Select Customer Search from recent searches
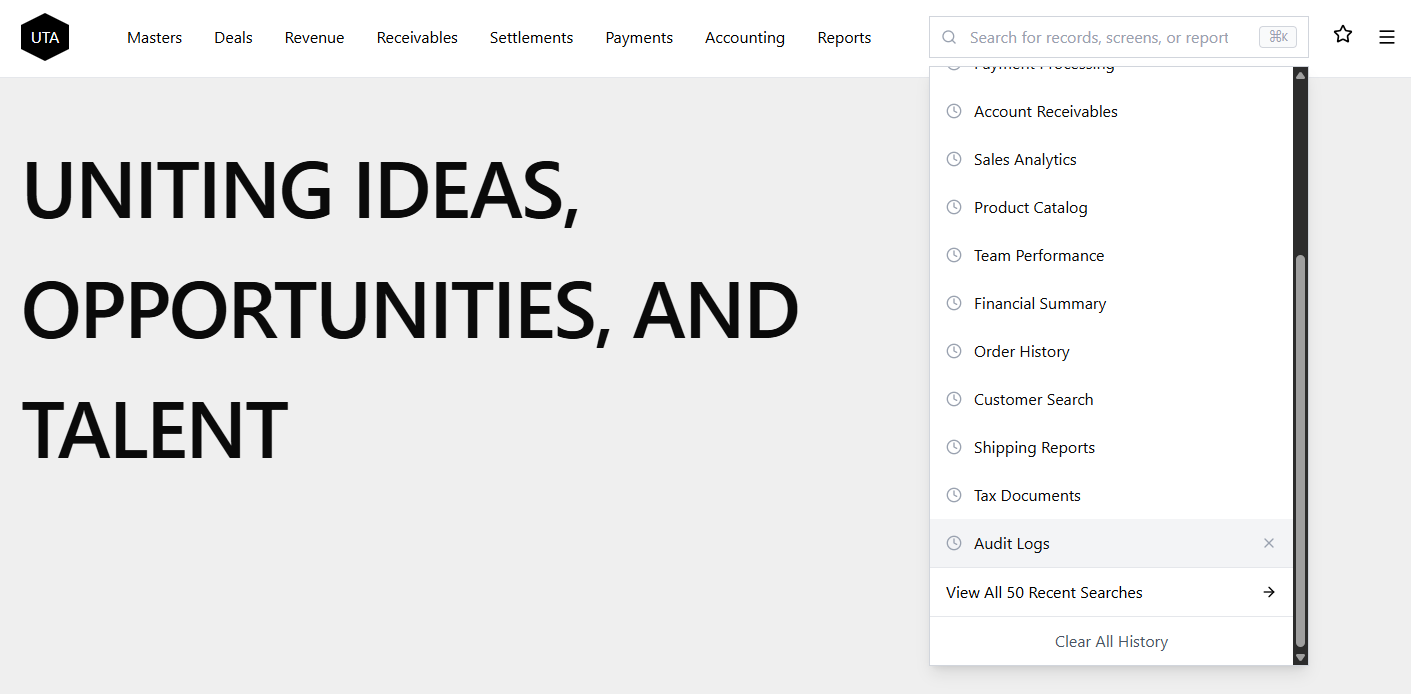The image size is (1411, 694). [1033, 399]
